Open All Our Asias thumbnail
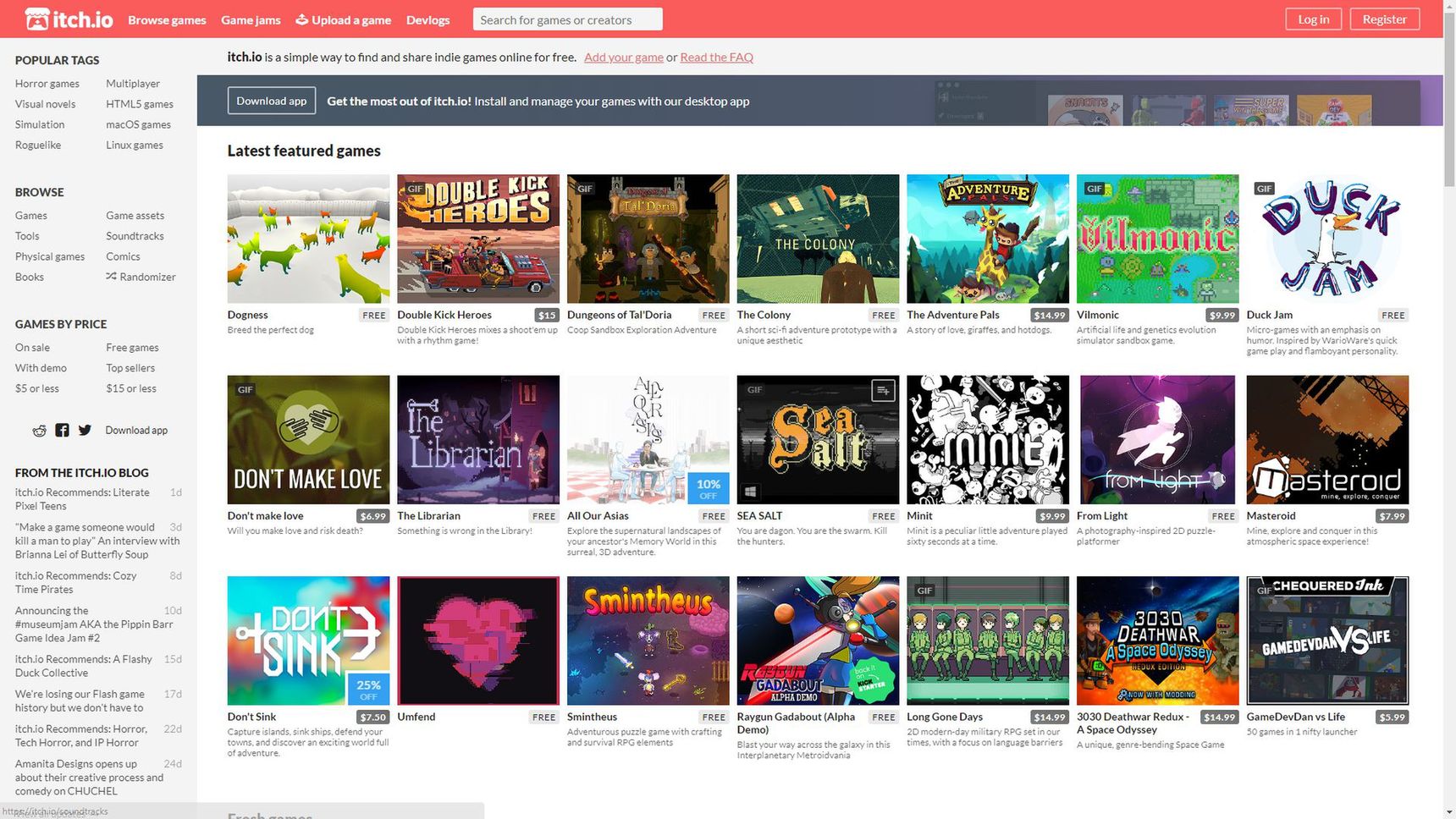Viewport: 1456px width, 819px height. pyautogui.click(x=648, y=440)
